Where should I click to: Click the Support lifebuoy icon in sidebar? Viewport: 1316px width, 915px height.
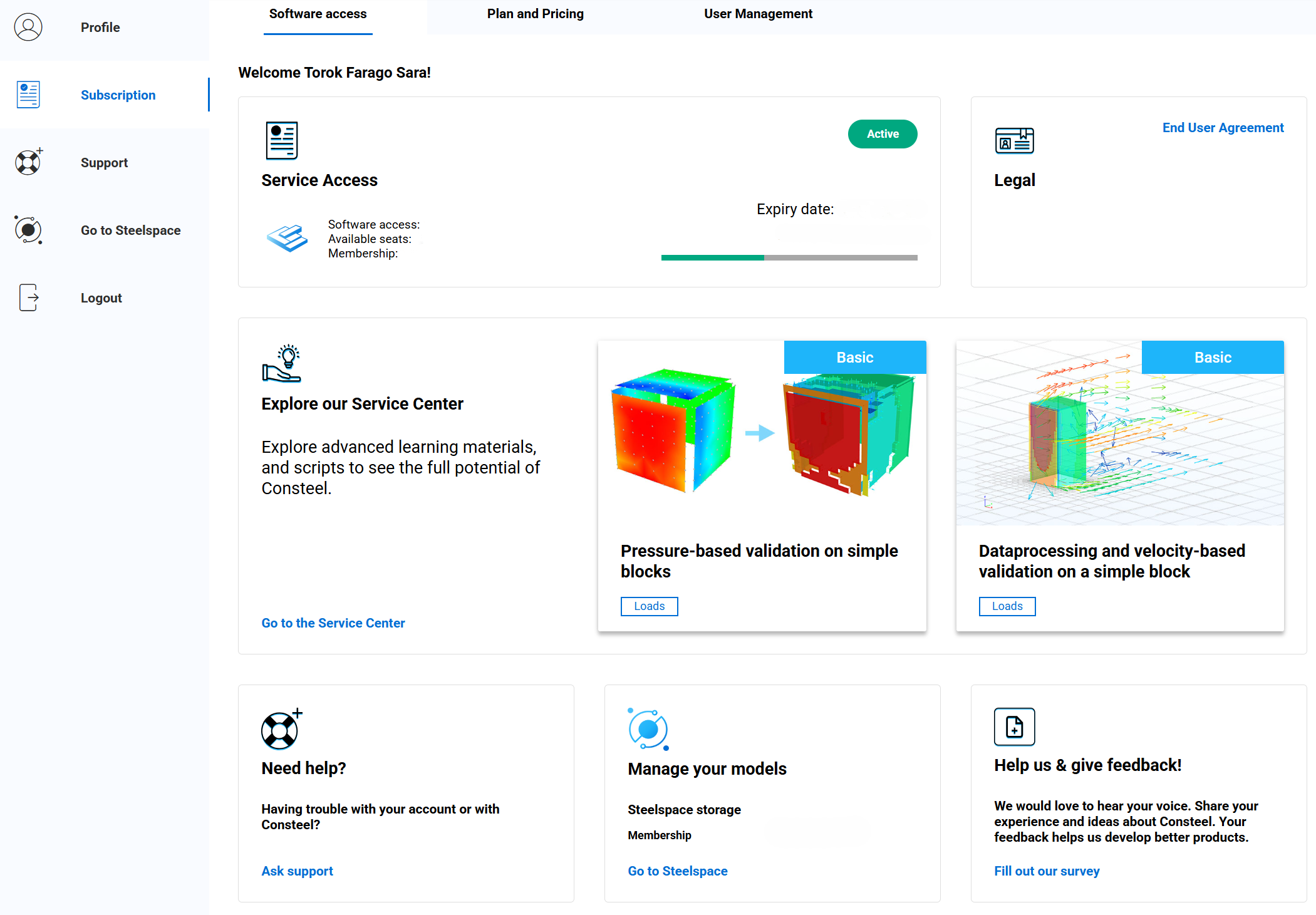[x=29, y=162]
